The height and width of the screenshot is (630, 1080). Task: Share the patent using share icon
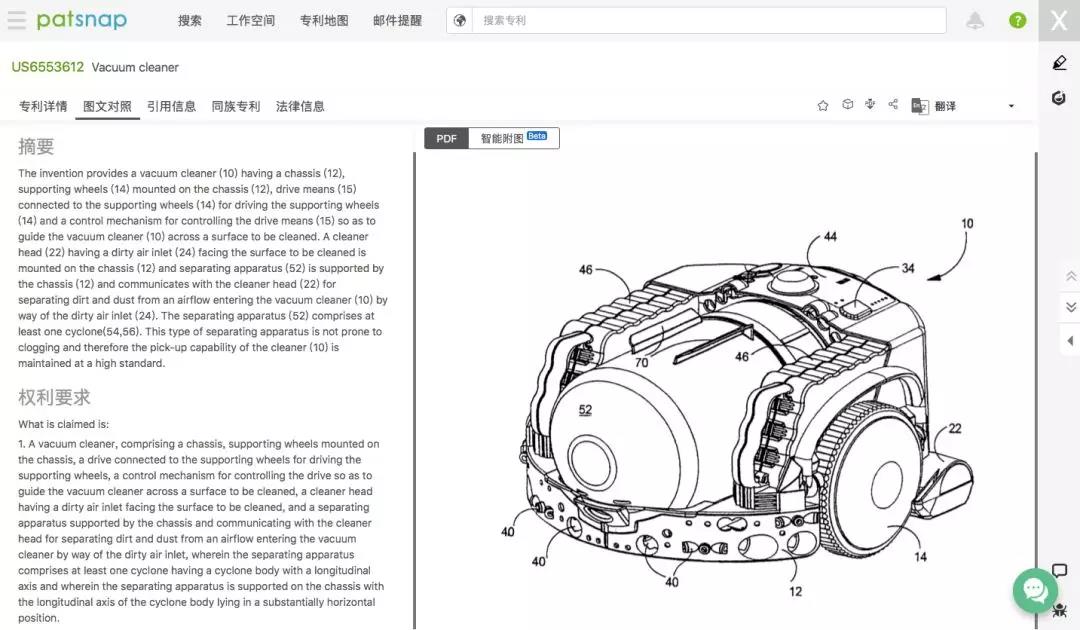pyautogui.click(x=893, y=105)
